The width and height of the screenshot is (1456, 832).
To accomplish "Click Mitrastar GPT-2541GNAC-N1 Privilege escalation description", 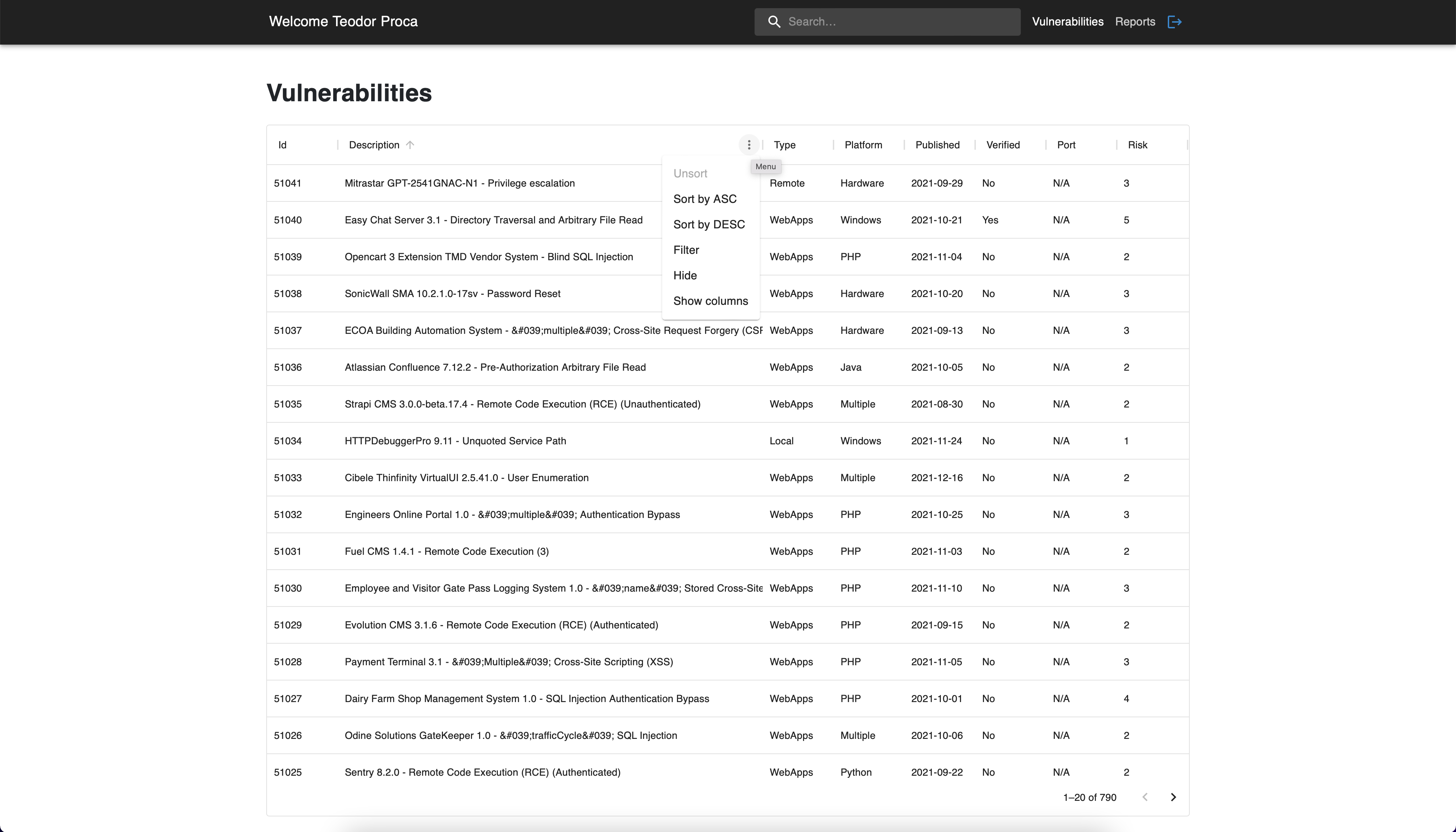I will coord(460,183).
